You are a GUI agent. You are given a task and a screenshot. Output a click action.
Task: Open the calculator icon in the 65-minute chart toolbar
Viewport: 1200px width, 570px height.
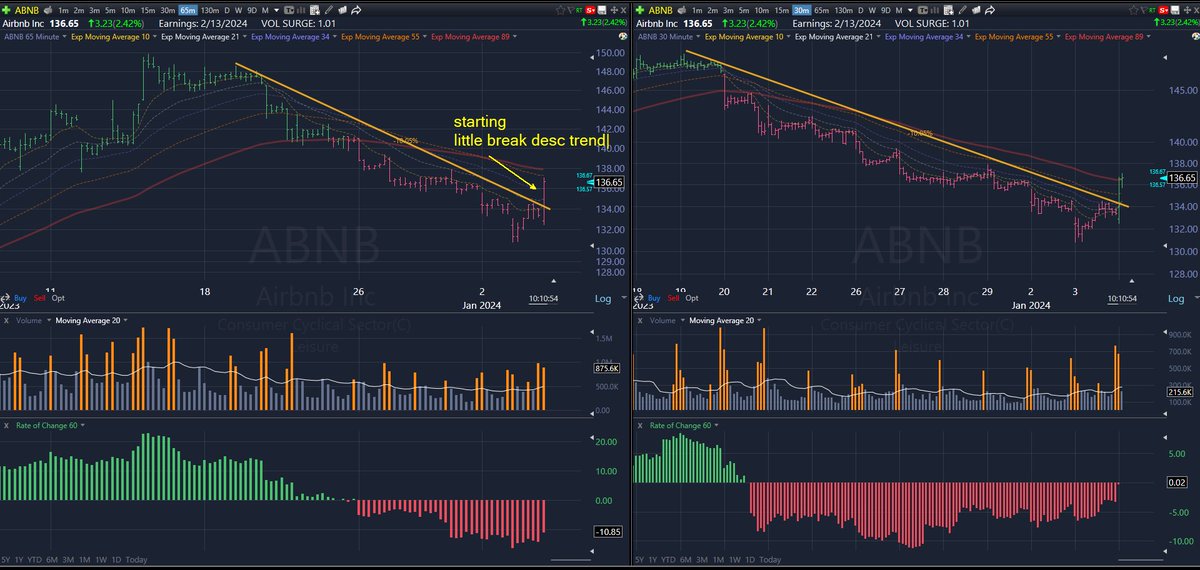(315, 10)
